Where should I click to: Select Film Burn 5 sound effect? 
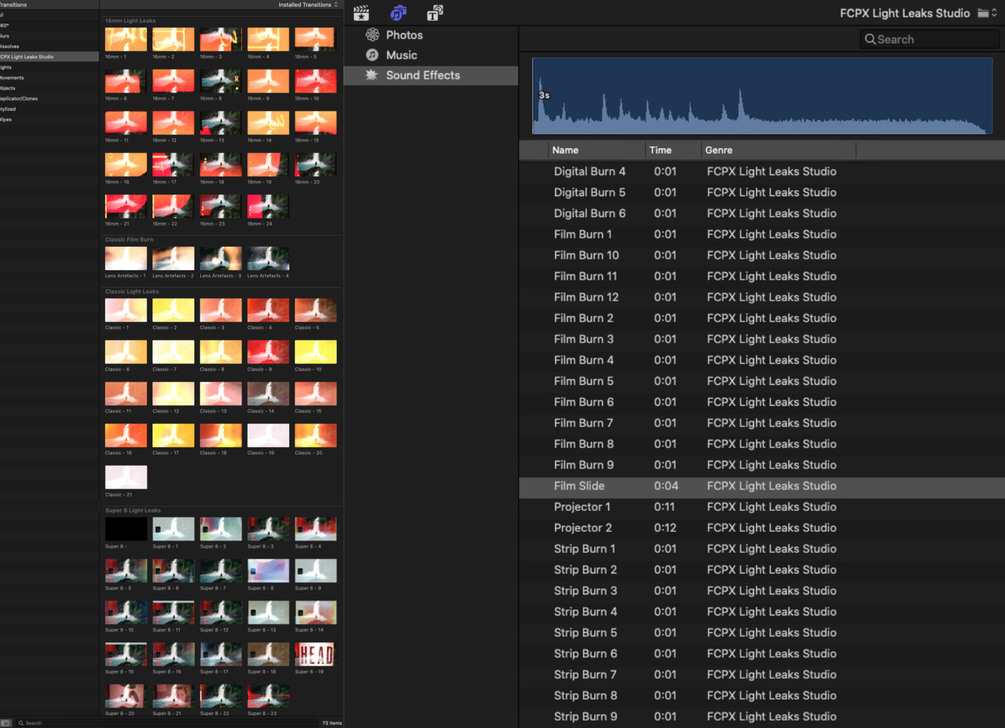point(761,381)
